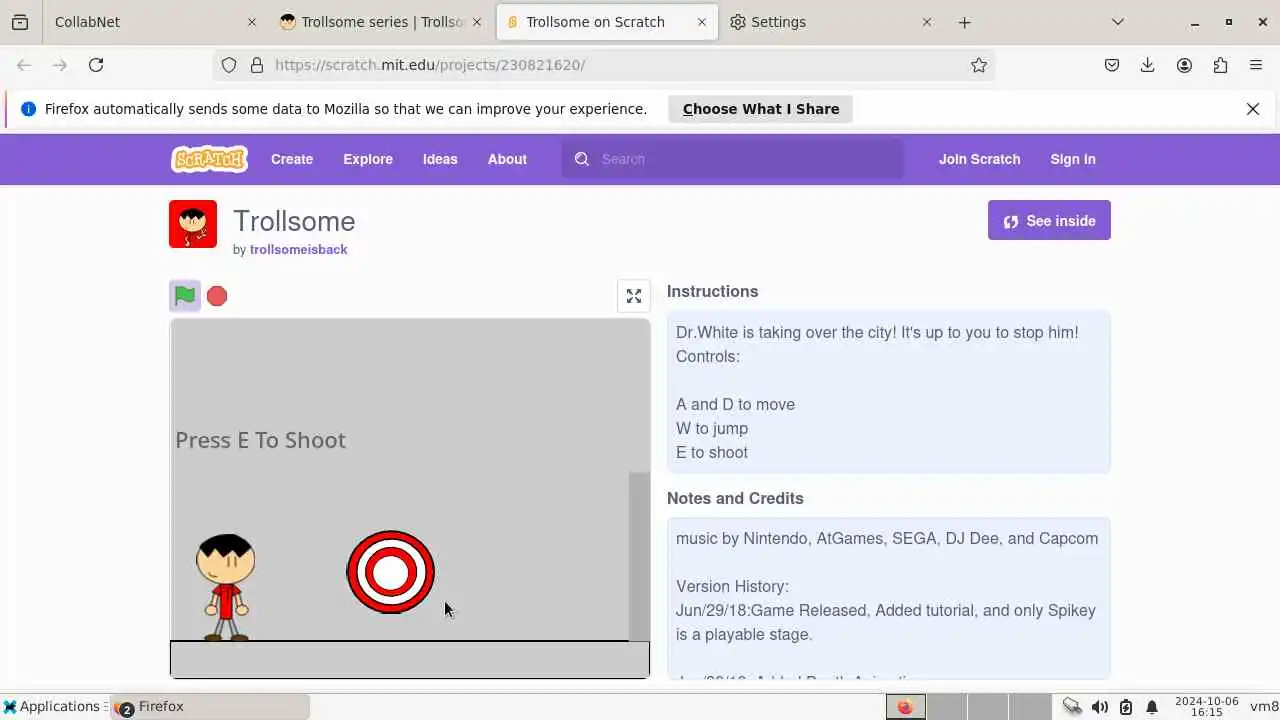The height and width of the screenshot is (720, 1280).
Task: Open Save to Pocket icon
Action: click(1112, 65)
